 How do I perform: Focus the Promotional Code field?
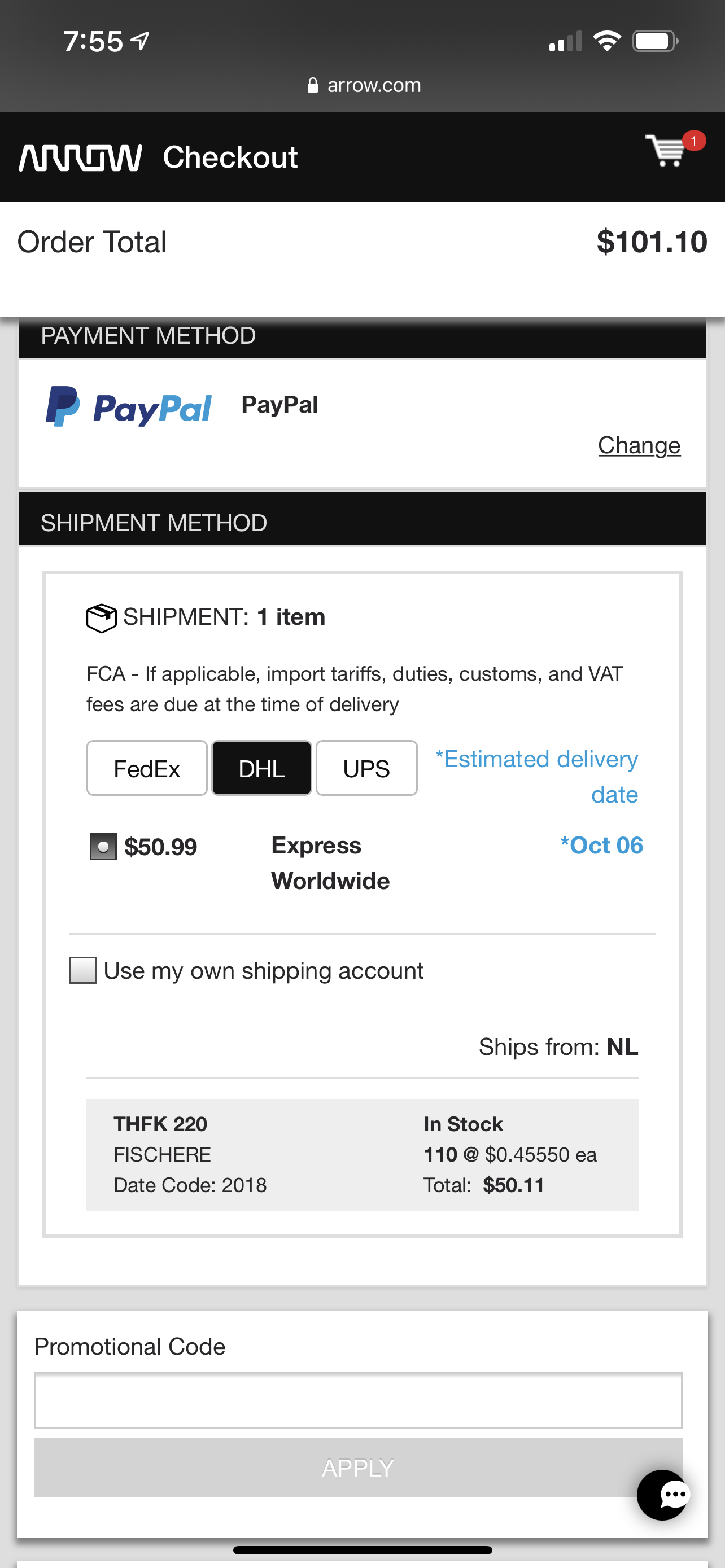tap(358, 1400)
